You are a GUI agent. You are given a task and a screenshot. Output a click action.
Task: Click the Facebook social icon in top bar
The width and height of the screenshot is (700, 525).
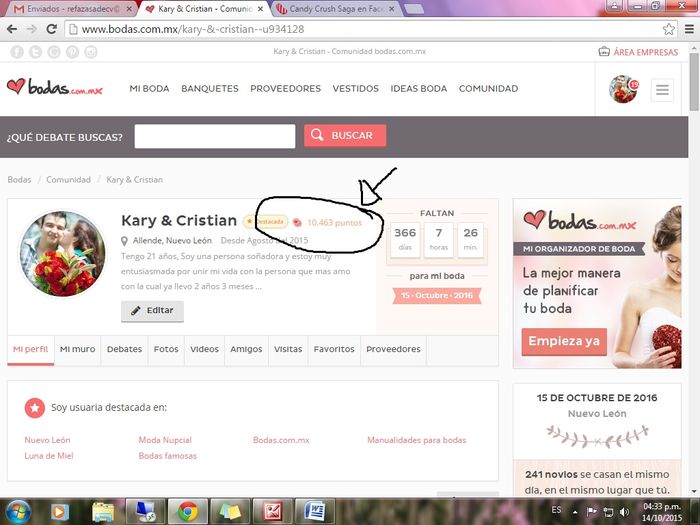click(15, 52)
